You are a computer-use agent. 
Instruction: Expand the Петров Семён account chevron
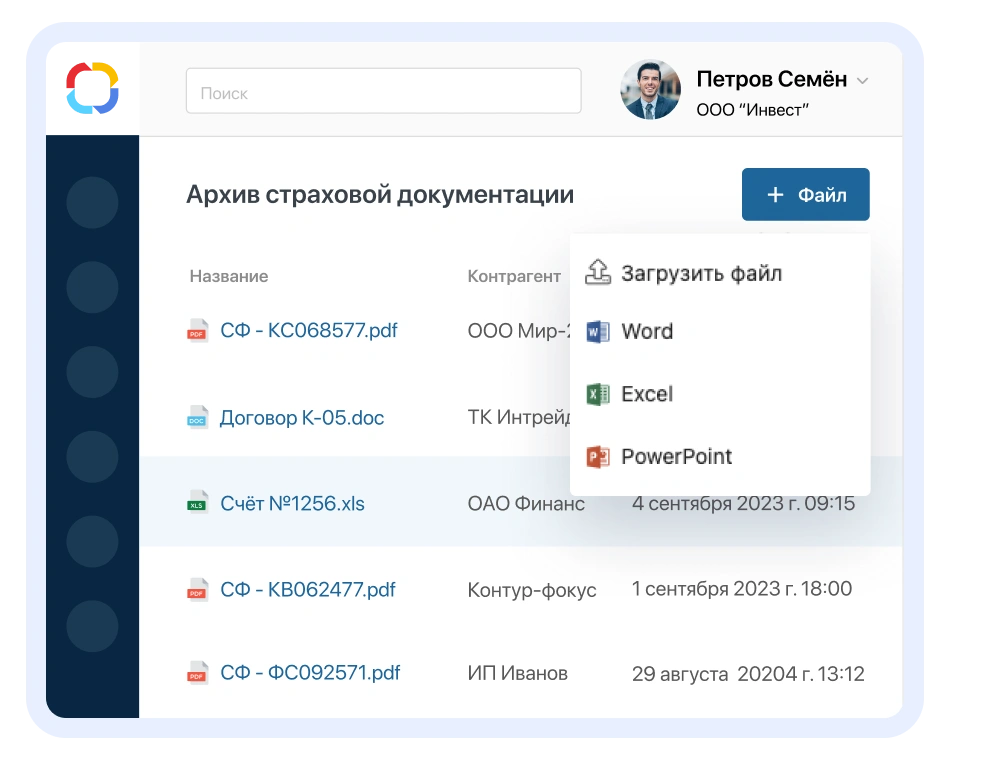click(x=862, y=81)
